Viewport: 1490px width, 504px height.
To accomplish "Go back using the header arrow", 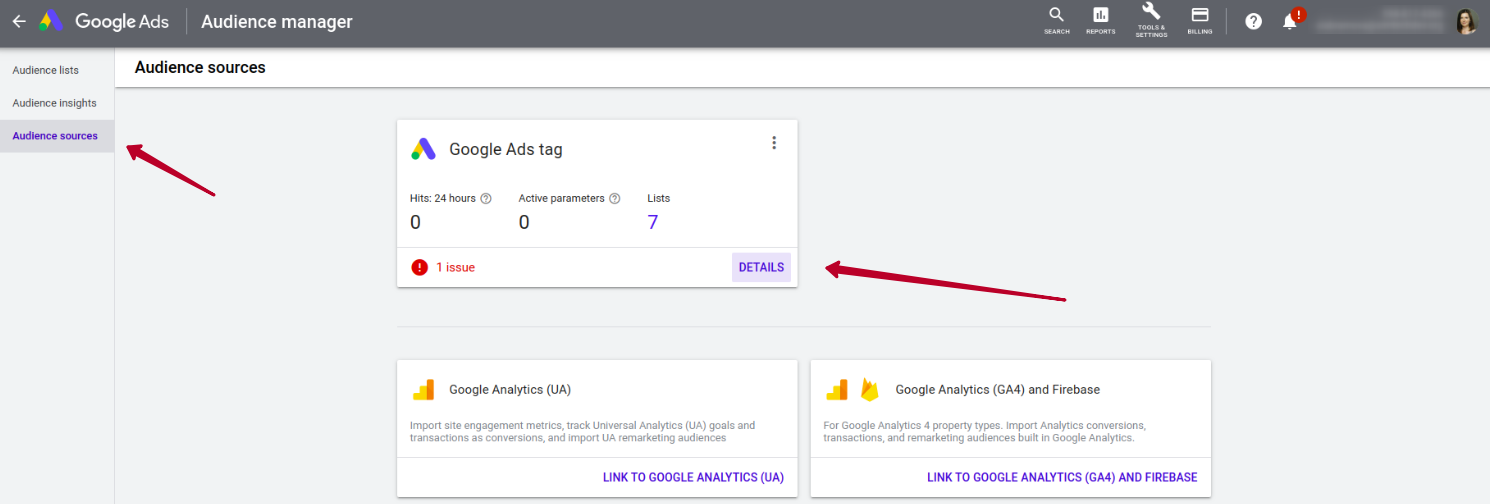I will click(x=19, y=21).
